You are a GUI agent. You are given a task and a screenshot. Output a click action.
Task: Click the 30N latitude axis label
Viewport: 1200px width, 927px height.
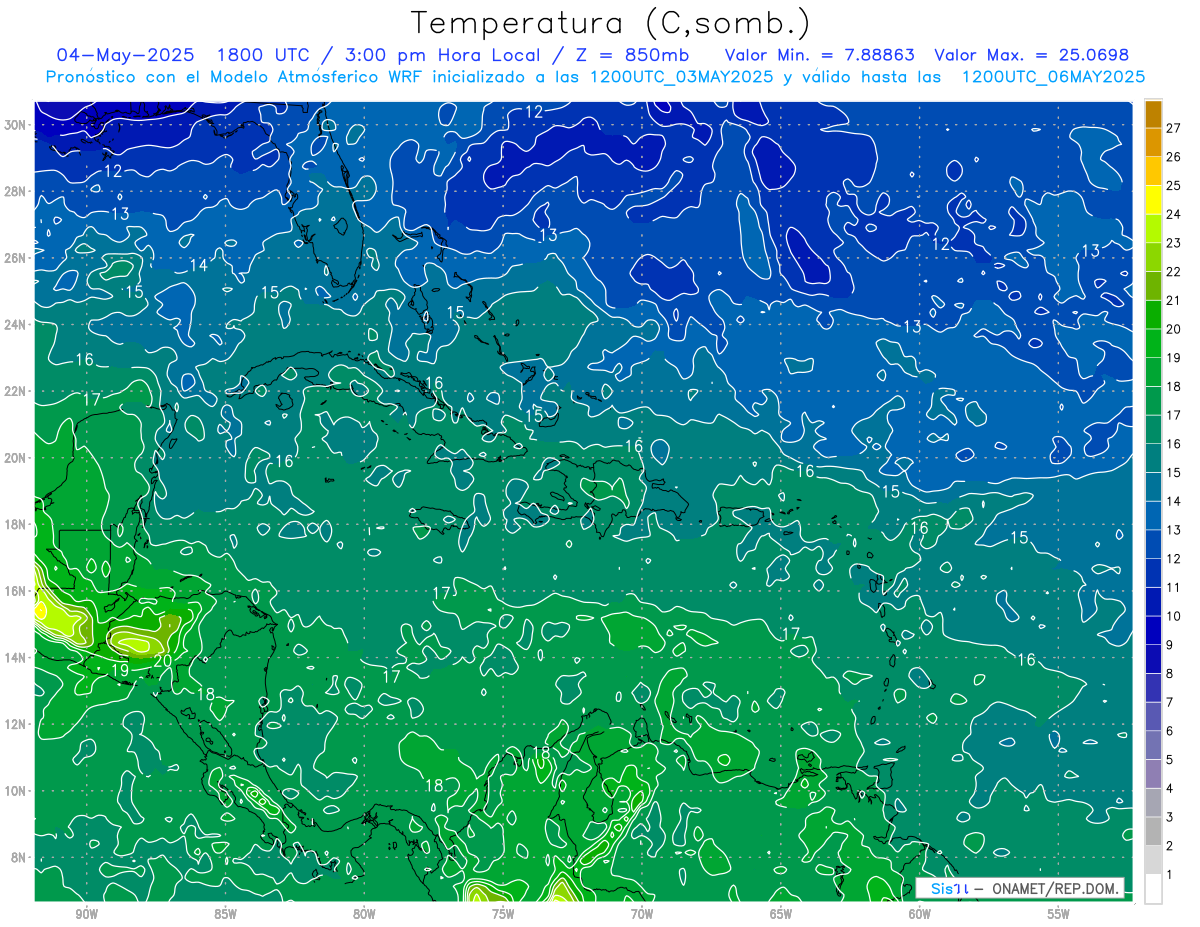coord(17,124)
